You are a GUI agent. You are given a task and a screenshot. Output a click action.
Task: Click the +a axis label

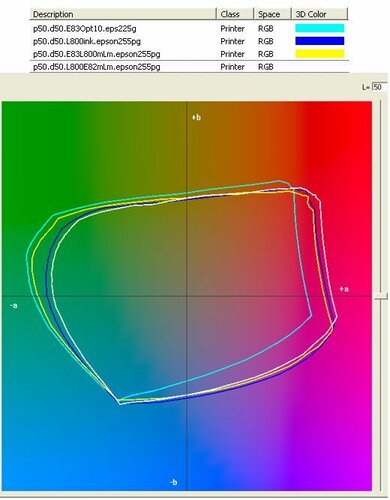coord(344,289)
